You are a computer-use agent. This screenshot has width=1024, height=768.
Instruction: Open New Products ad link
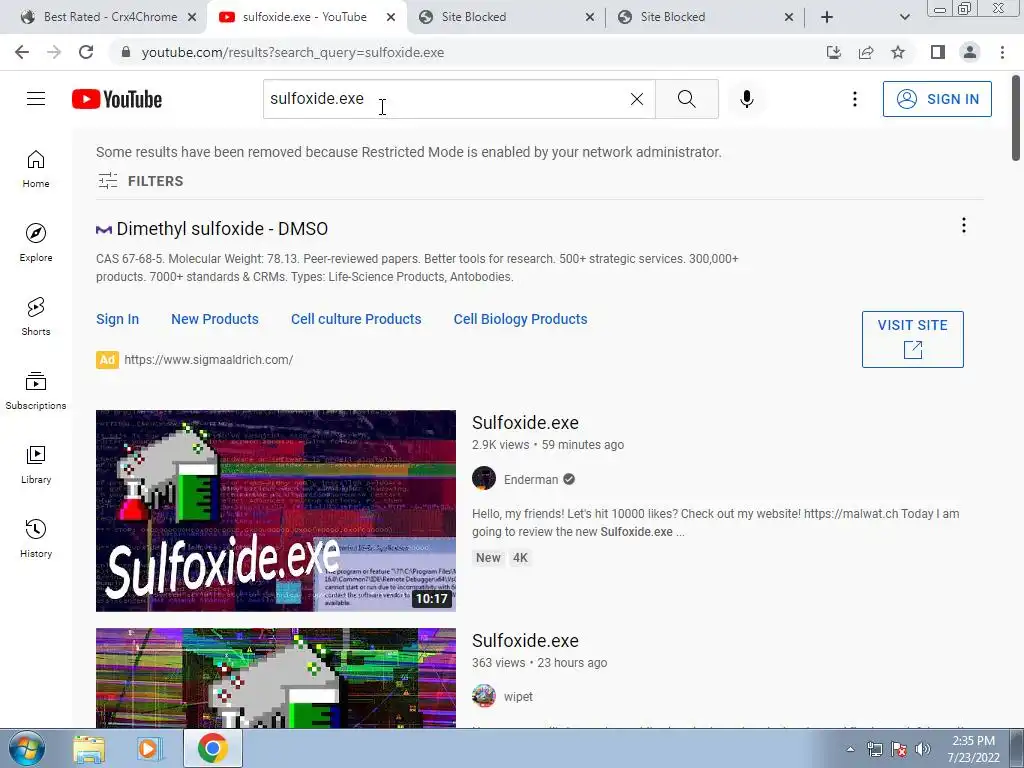point(215,319)
